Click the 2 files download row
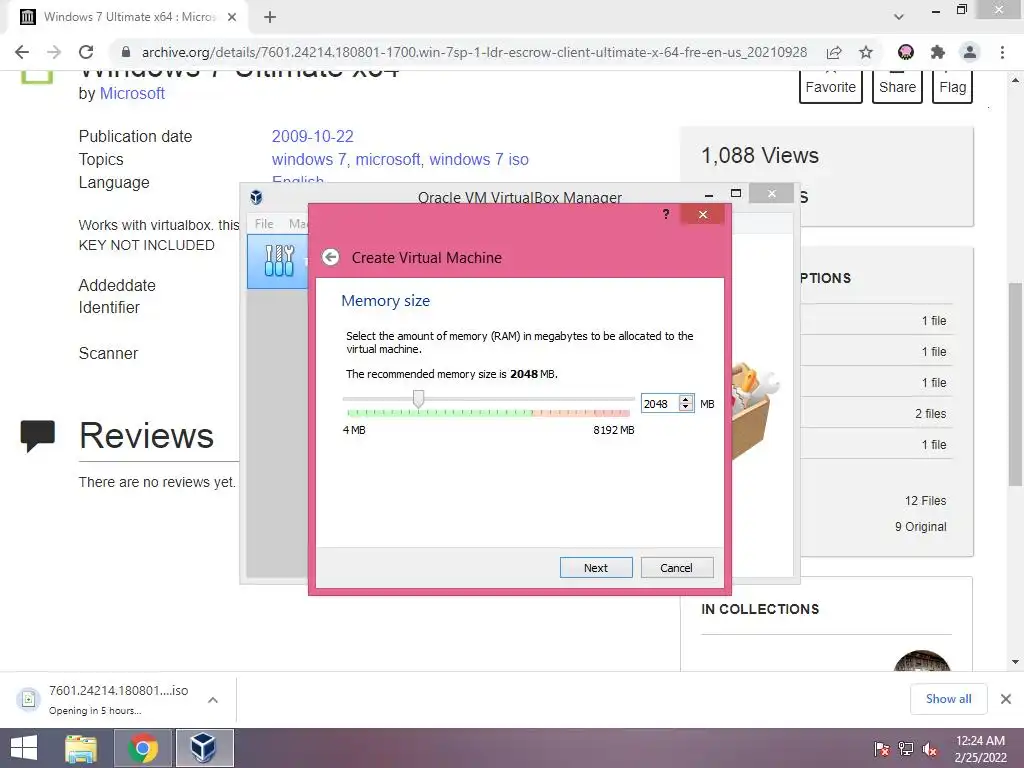Viewport: 1024px width, 768px height. coord(876,413)
